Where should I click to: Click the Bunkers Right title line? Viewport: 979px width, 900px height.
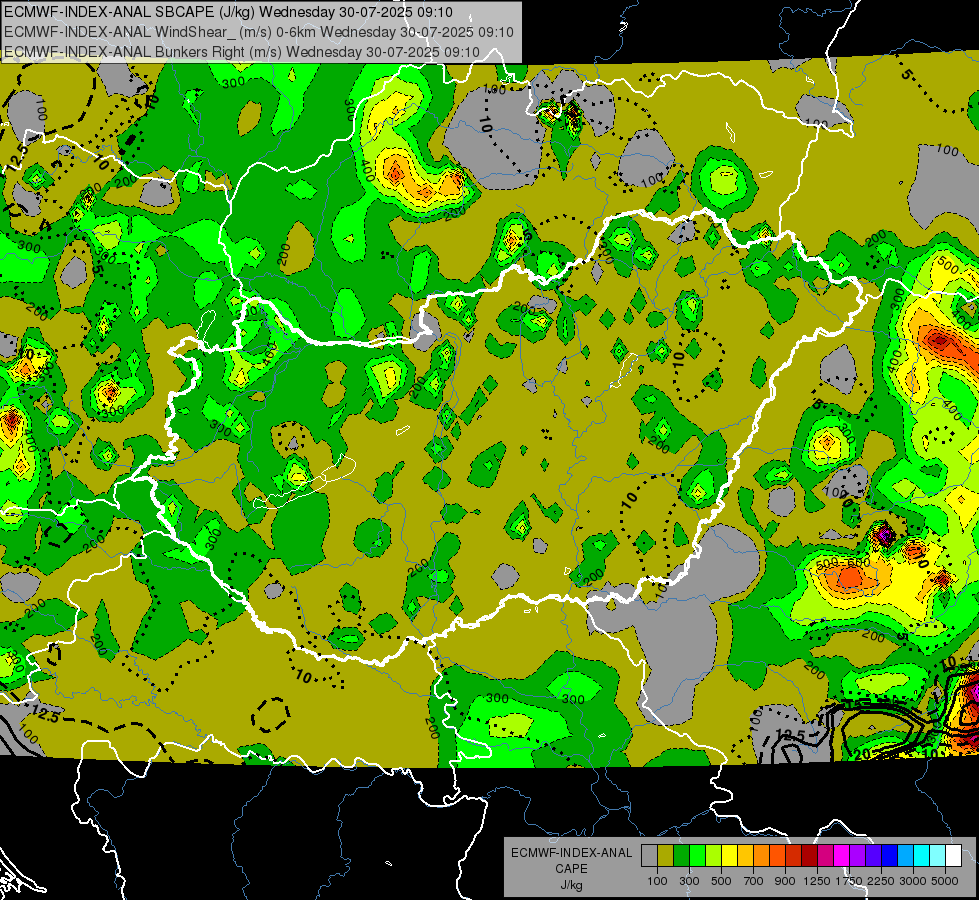[242, 52]
